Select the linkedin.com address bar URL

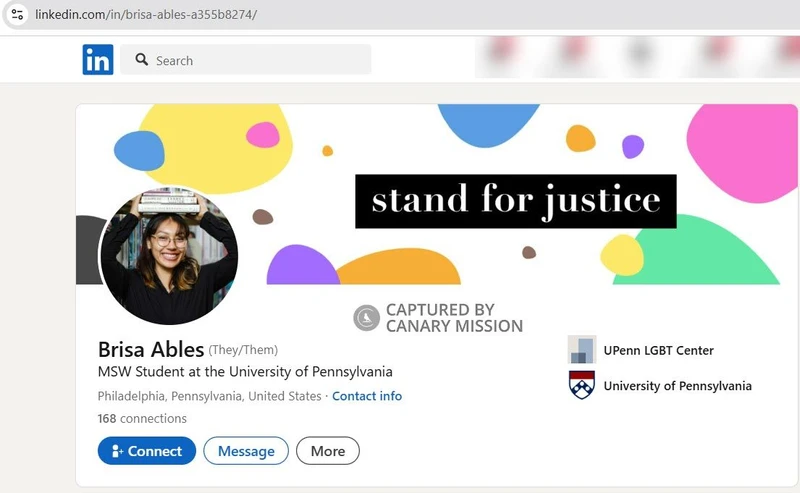[146, 14]
